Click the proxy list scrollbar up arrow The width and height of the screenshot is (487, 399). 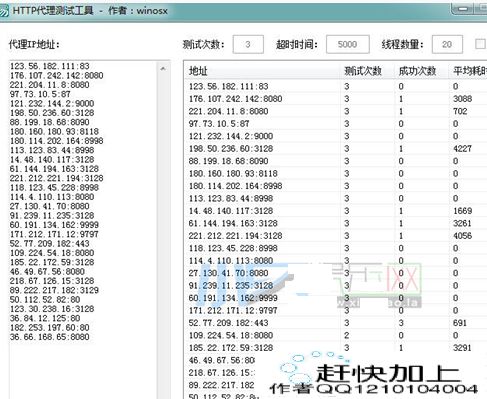163,69
